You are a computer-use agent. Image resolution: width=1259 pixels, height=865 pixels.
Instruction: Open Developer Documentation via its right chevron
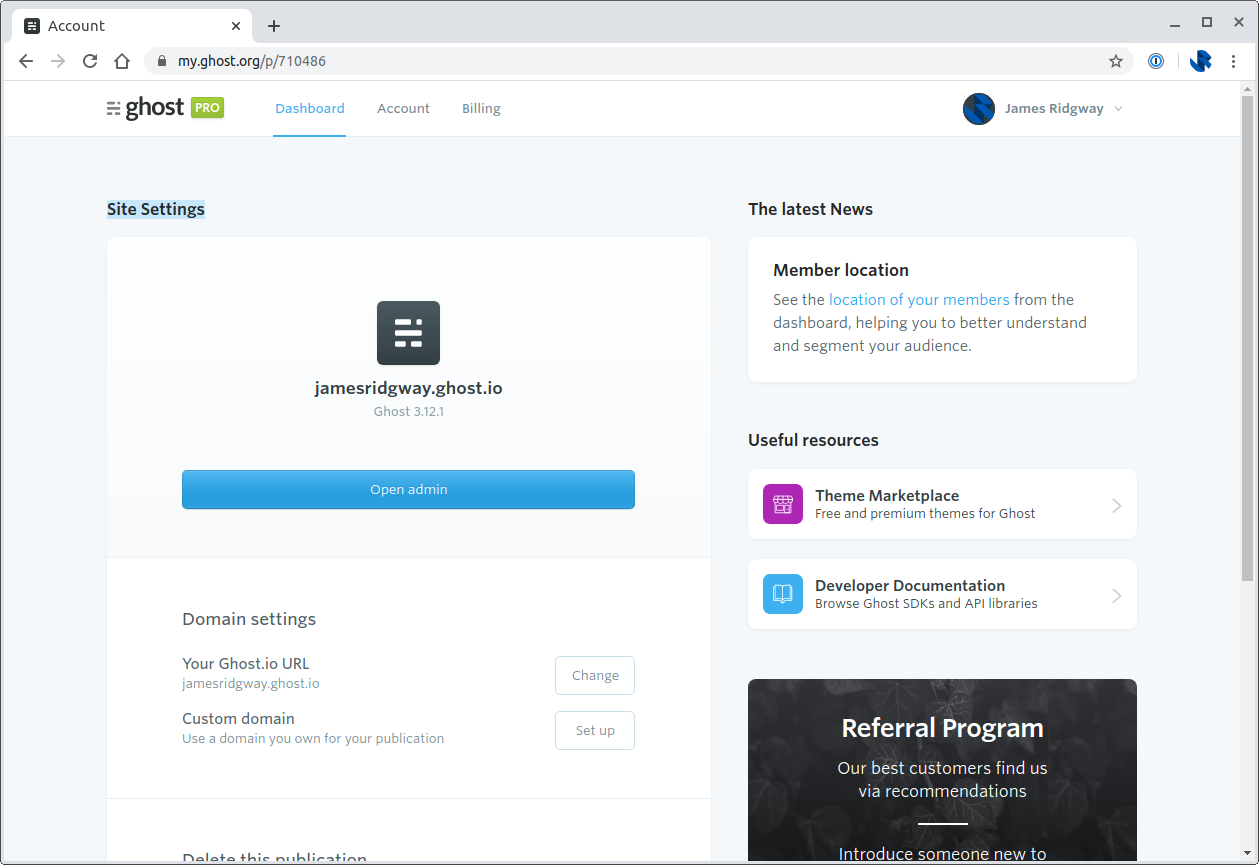click(x=1116, y=596)
